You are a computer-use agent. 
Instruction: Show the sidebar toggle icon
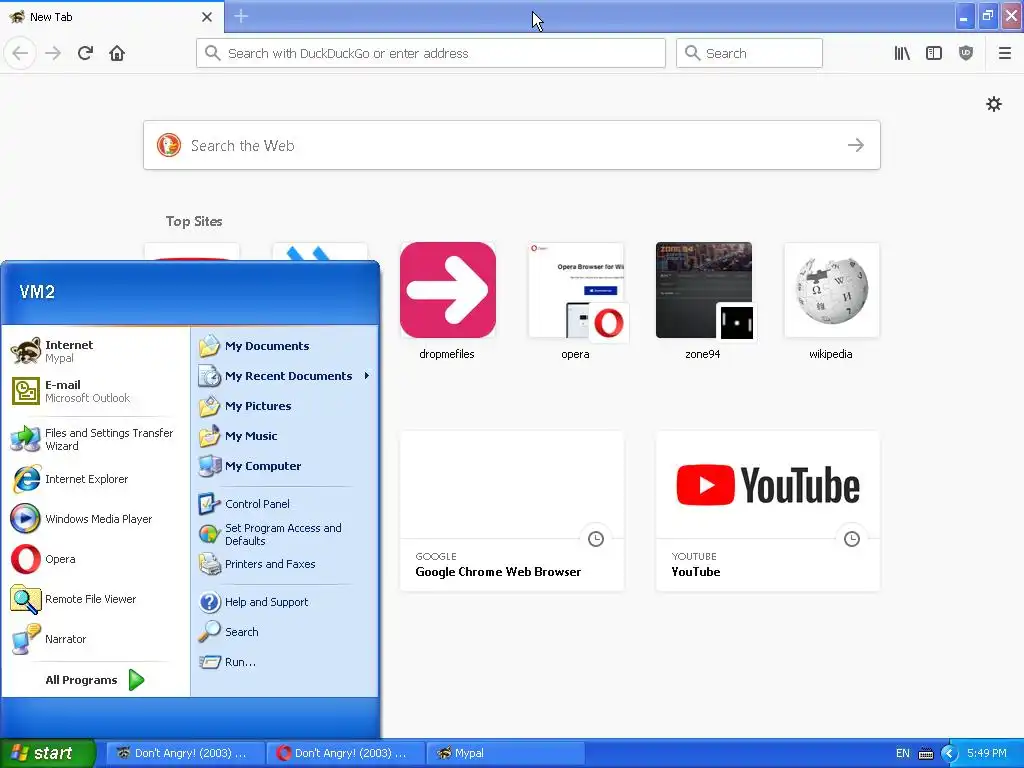click(x=934, y=53)
